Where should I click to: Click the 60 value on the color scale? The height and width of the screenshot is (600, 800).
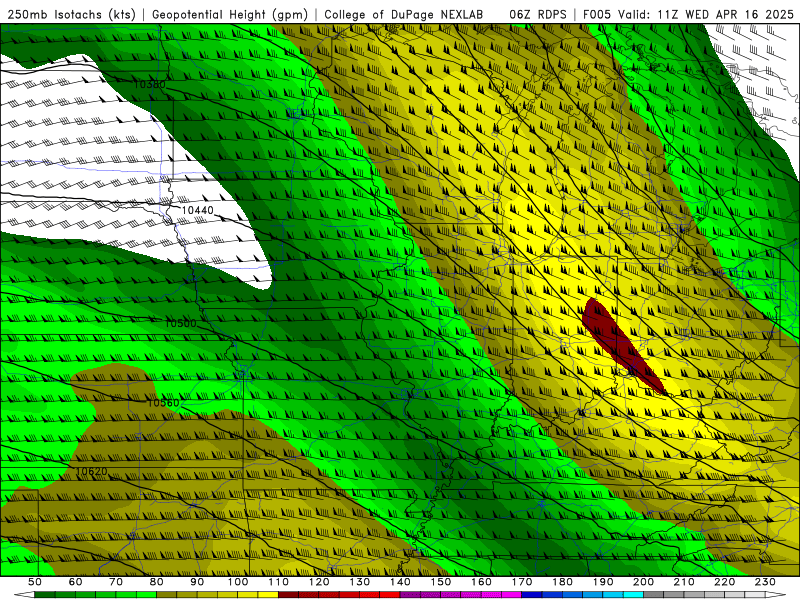point(76,582)
